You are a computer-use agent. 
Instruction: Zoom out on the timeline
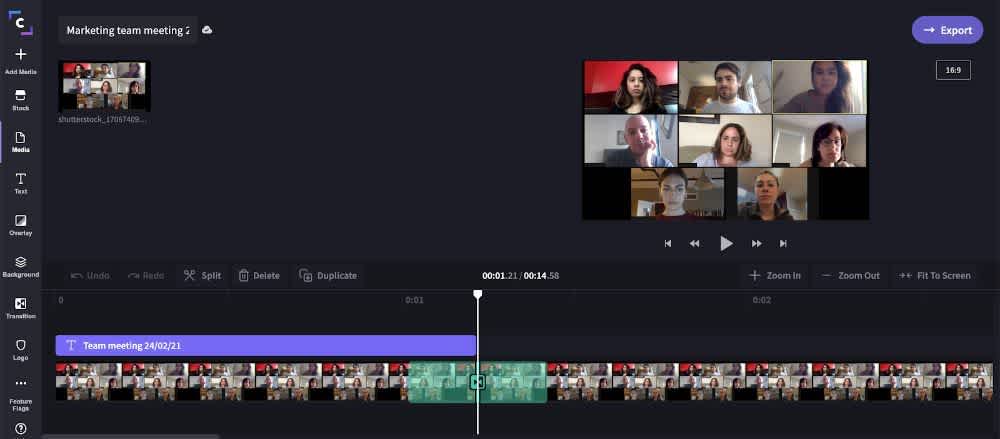point(851,276)
